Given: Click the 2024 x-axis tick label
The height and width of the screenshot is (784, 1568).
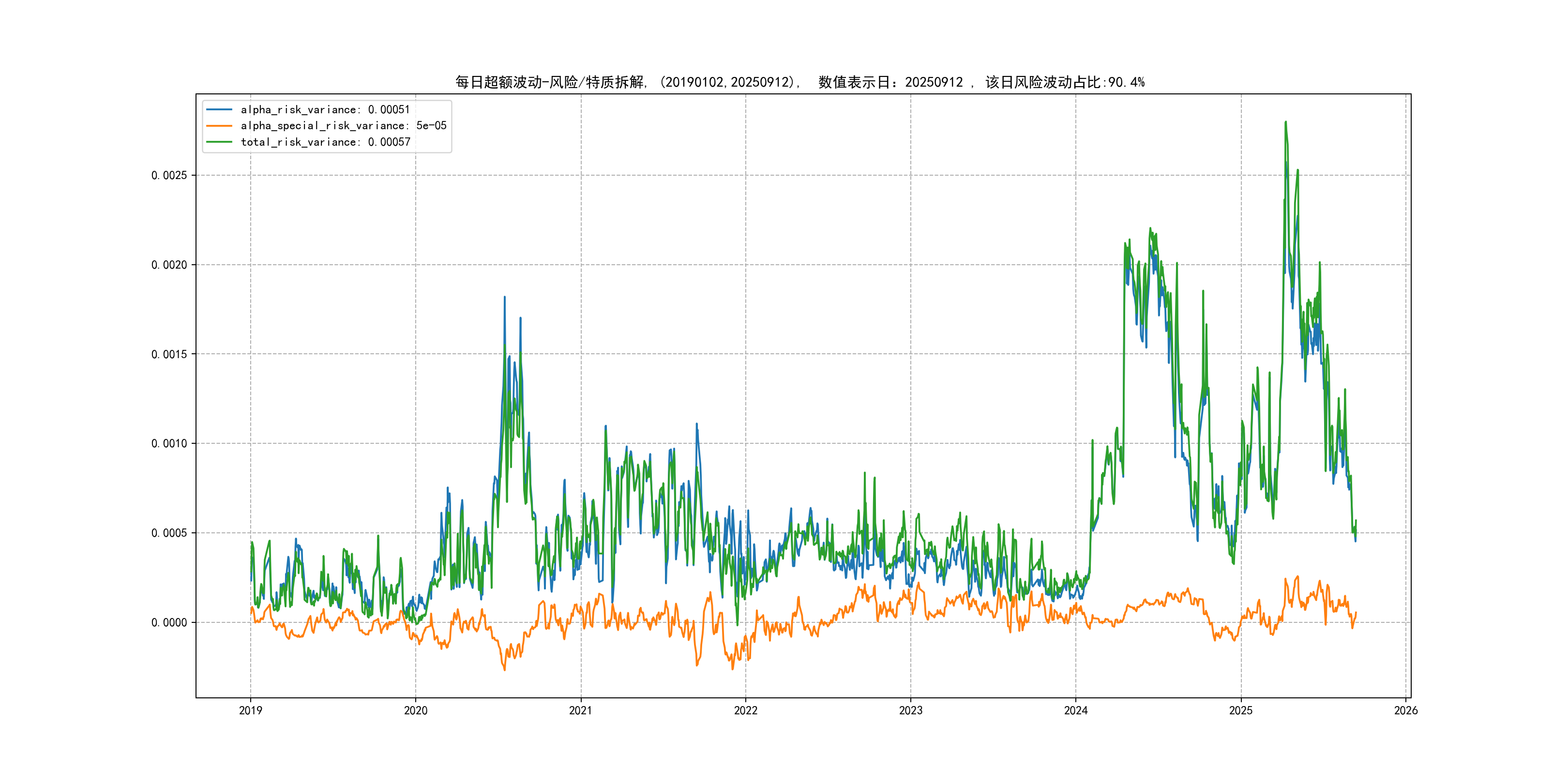Looking at the screenshot, I should tap(1075, 710).
